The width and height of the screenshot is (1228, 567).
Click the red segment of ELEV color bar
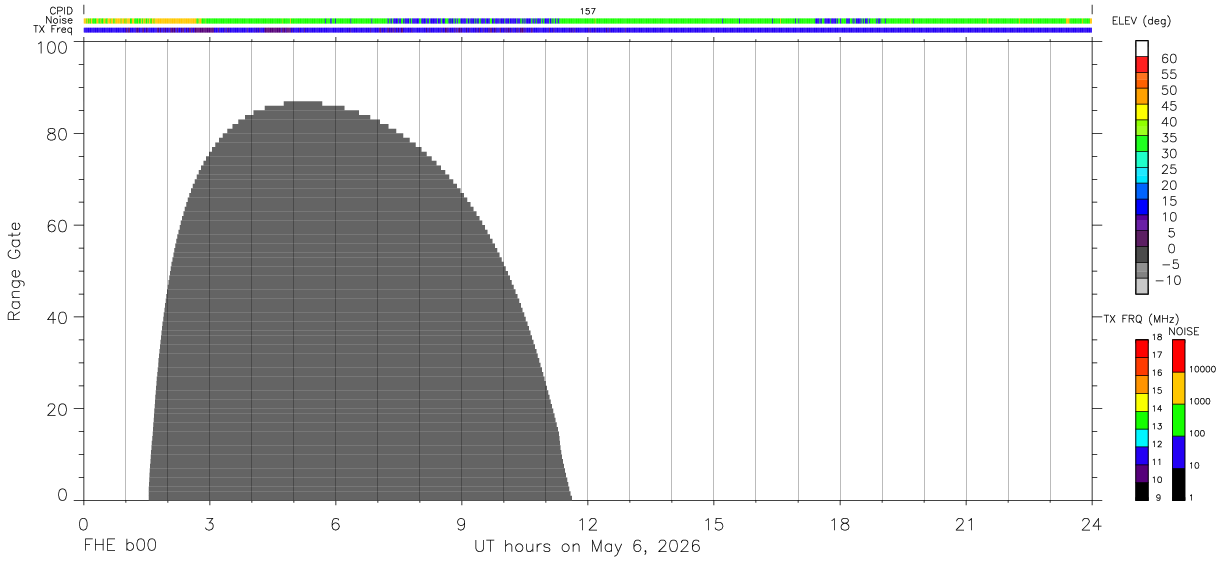pos(1142,65)
